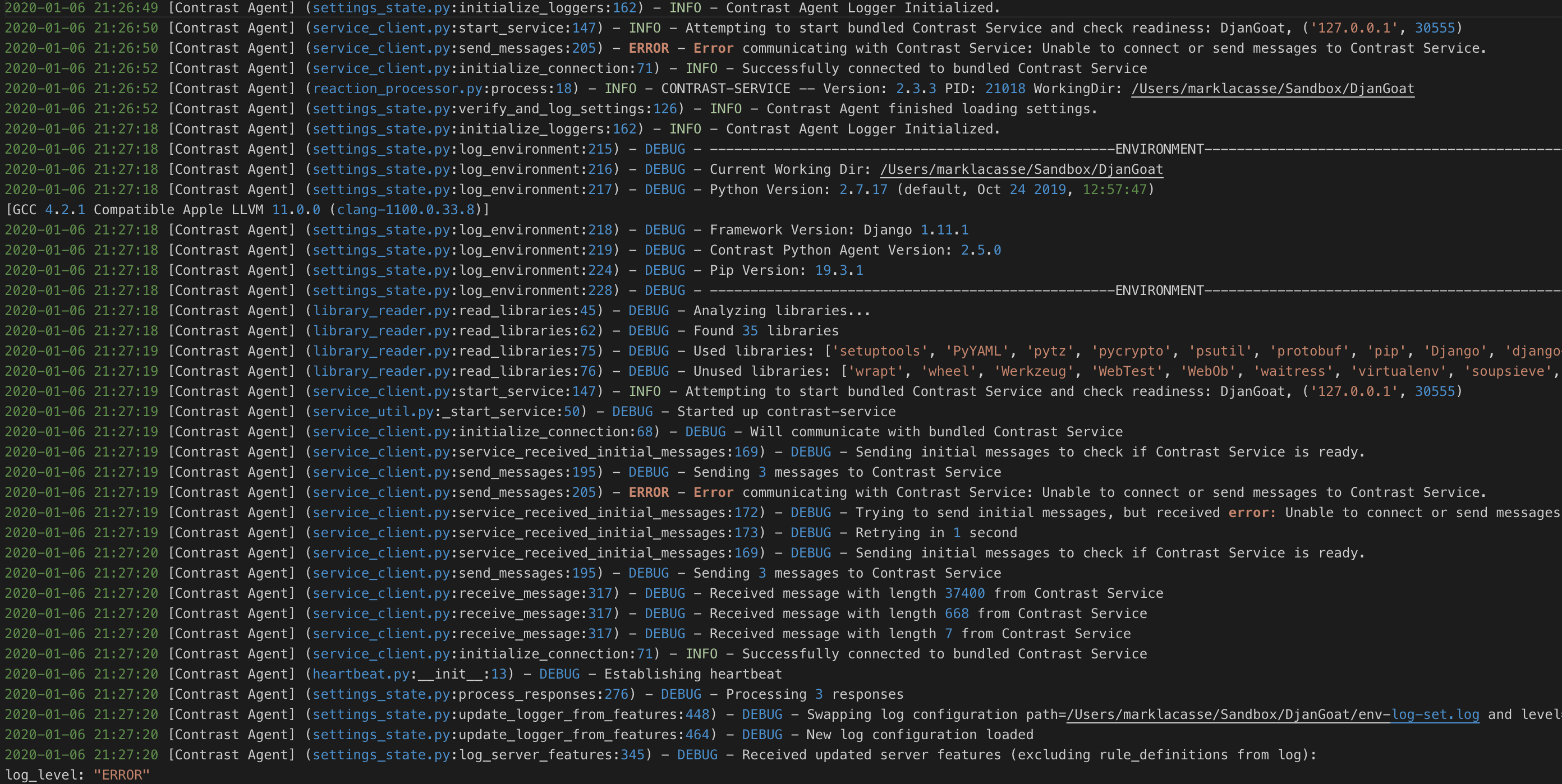The height and width of the screenshot is (784, 1562).
Task: Click the ERROR level at 21:26:50
Action: point(648,48)
